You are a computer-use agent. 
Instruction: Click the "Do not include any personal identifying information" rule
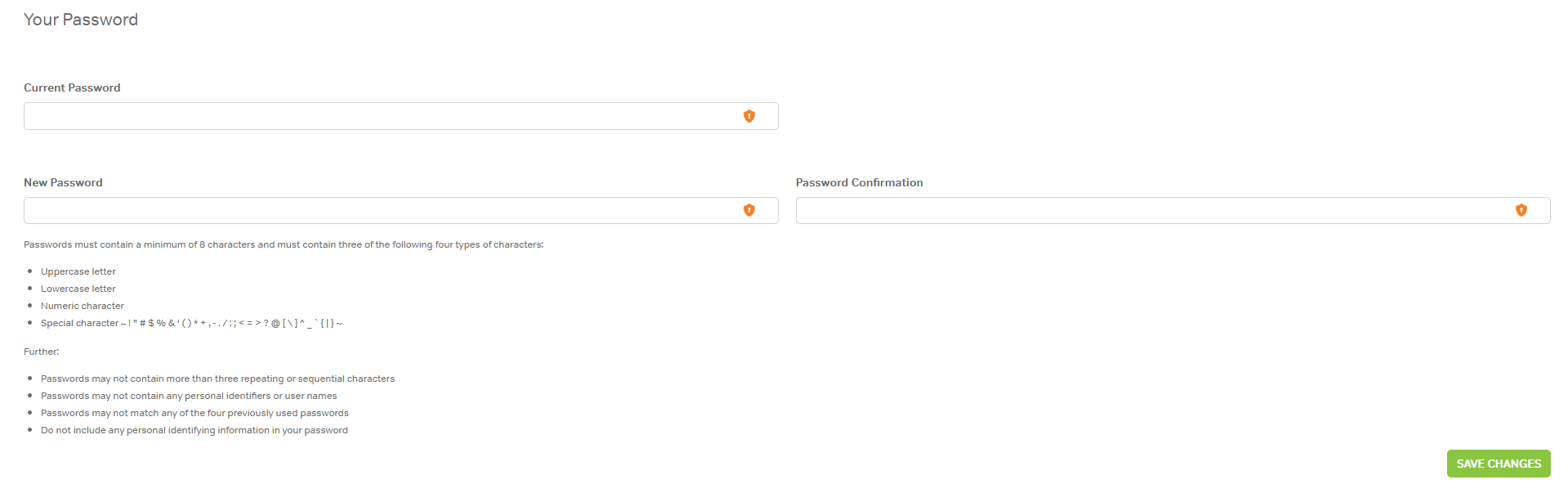[194, 430]
